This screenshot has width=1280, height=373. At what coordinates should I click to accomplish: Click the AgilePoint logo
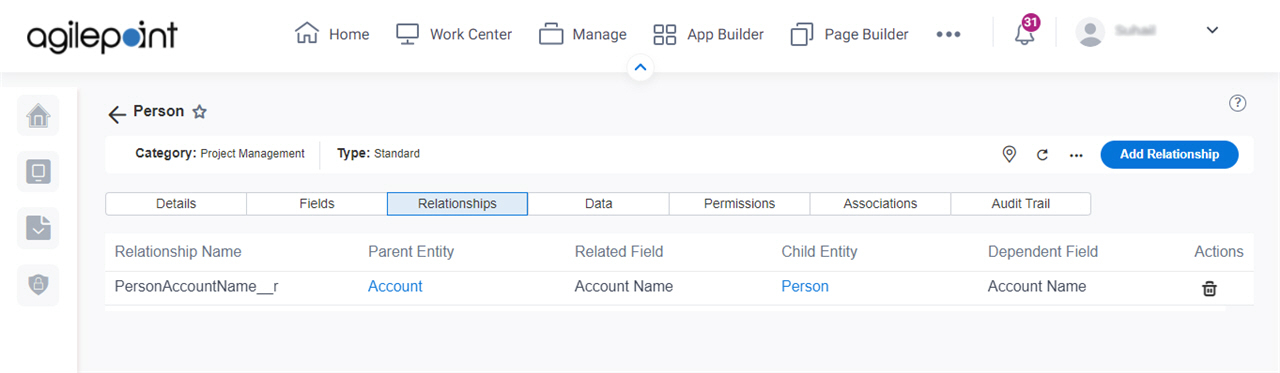102,36
